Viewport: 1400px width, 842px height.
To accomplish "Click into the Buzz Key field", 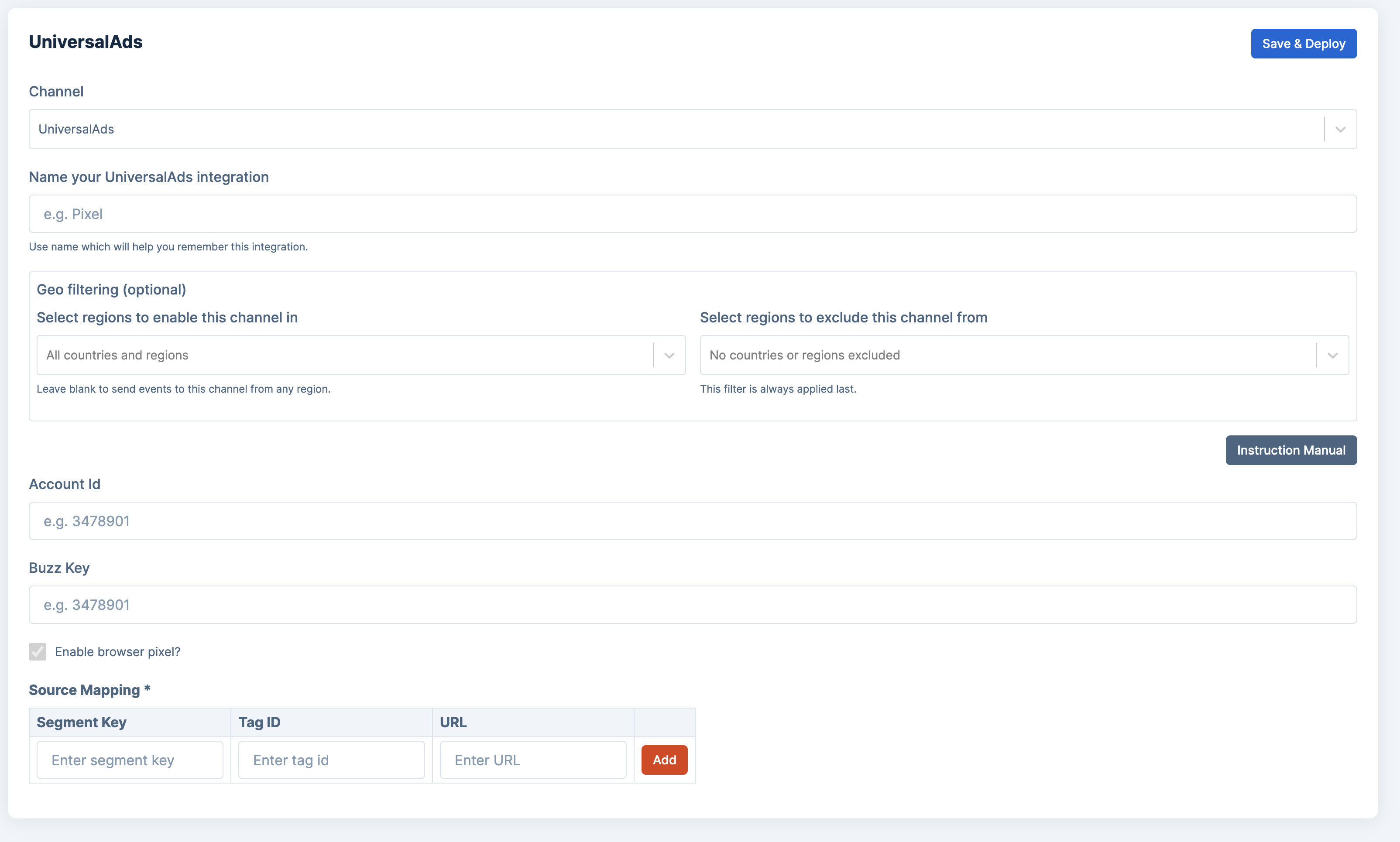I will (x=692, y=605).
